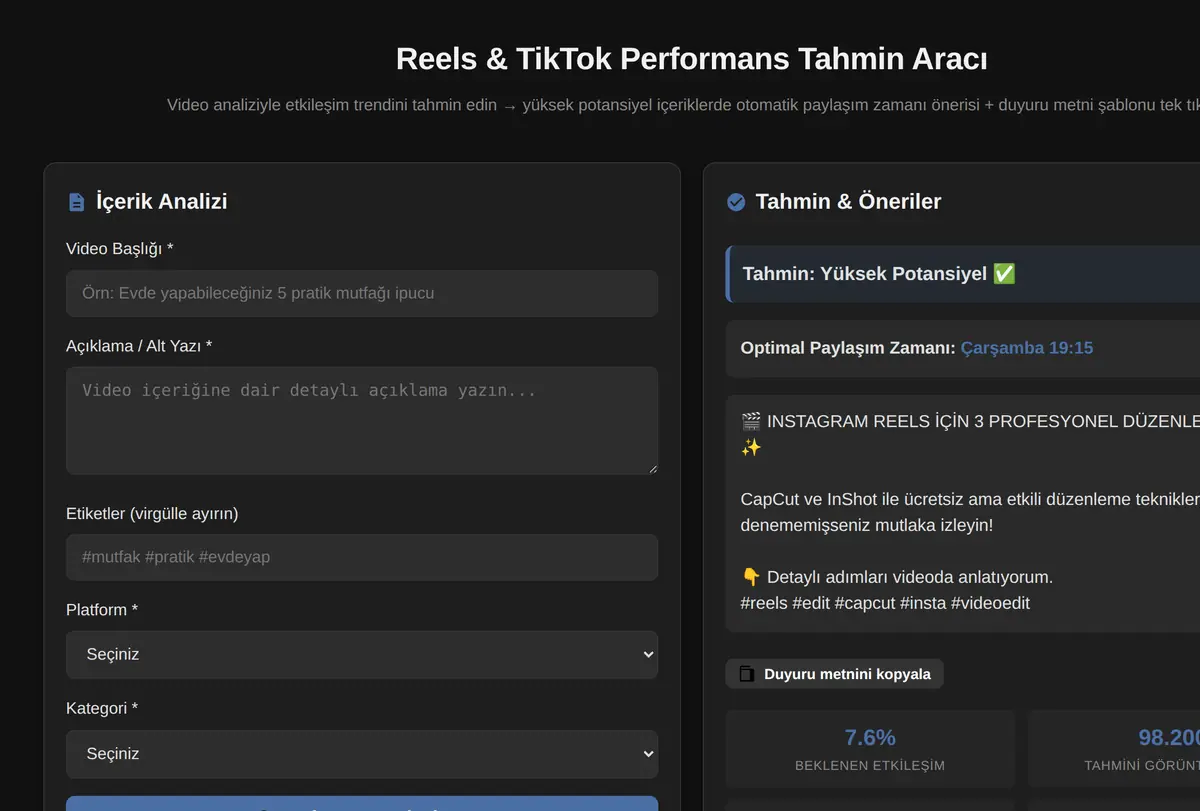This screenshot has width=1200, height=811.
Task: Click the subtitle beginning Video analiziyle etkileşim
Action: [x=683, y=105]
